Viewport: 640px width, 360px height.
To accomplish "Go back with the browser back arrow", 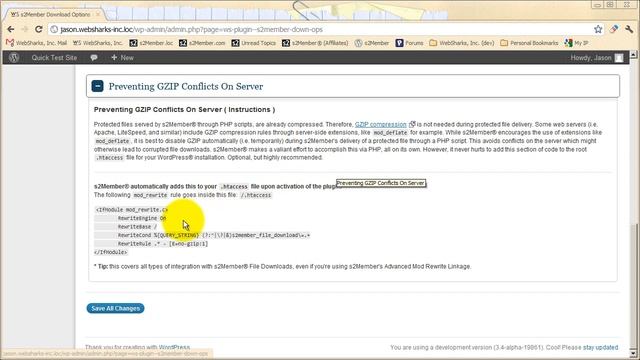I will [11, 29].
